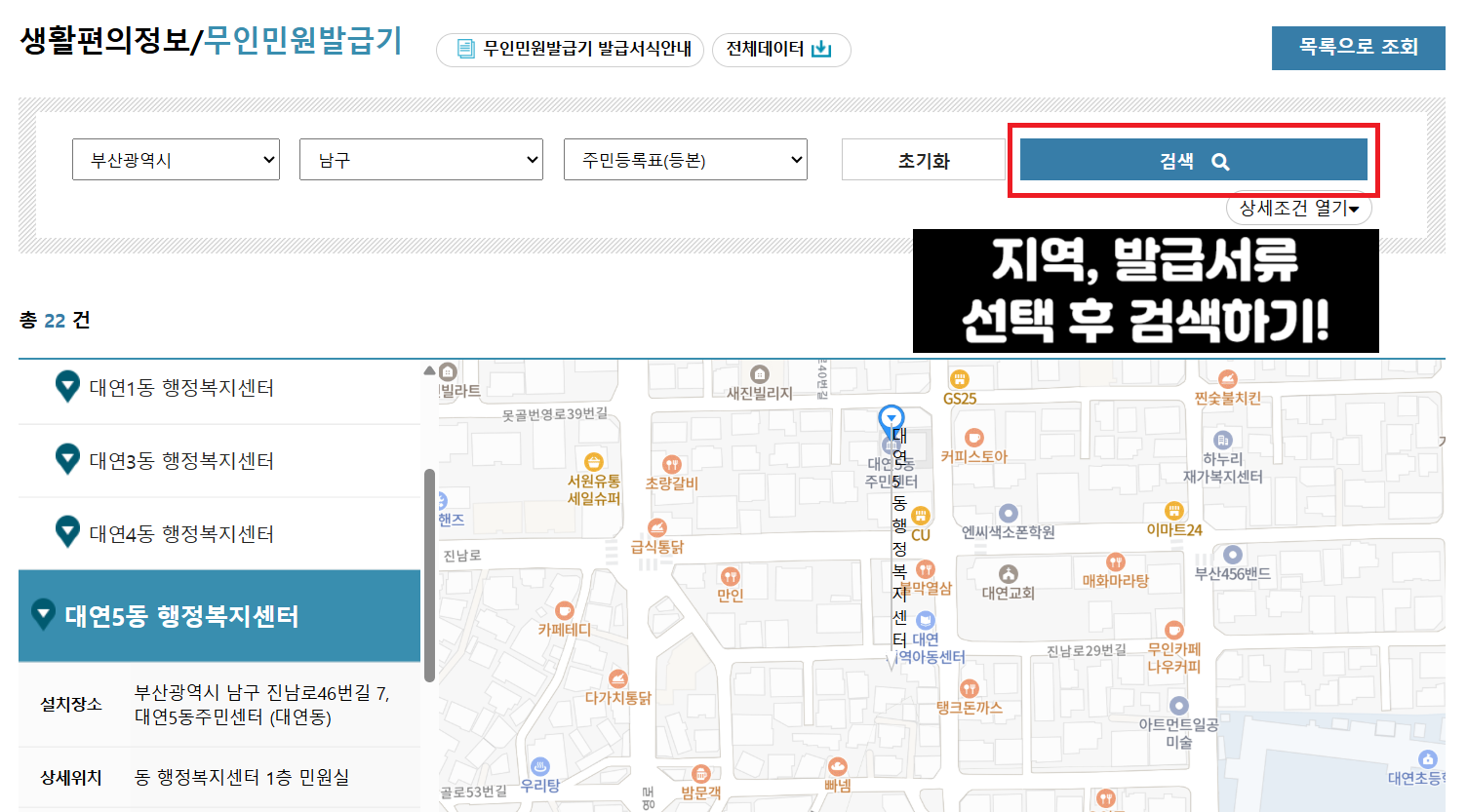Open the 부산광역시 region dropdown

coord(176,159)
